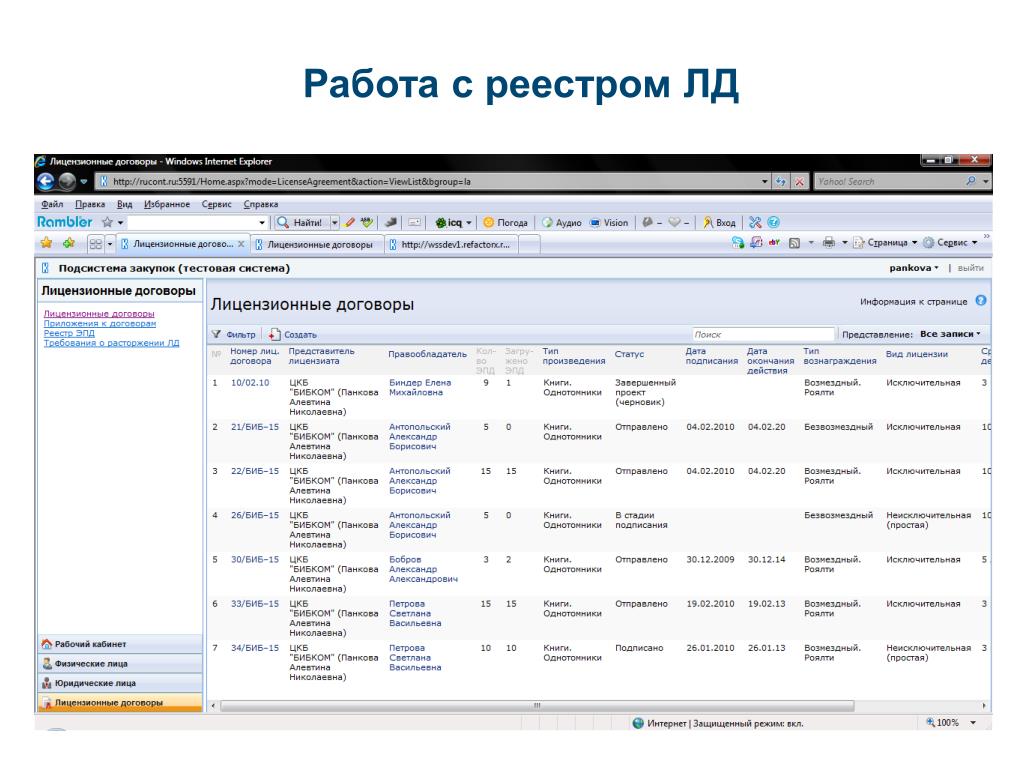
Task: Click in the Yahoo! Search box
Action: [x=889, y=182]
